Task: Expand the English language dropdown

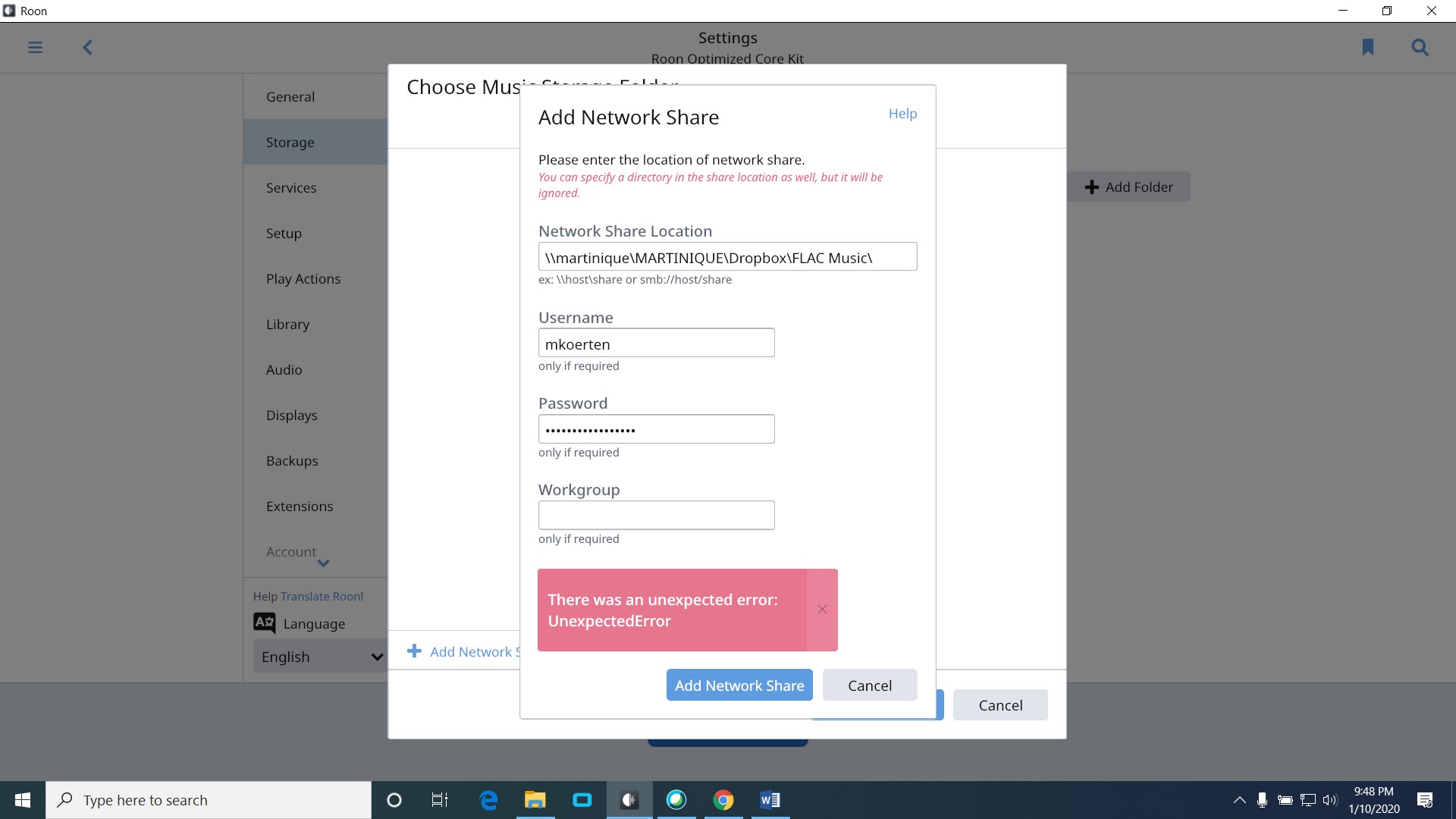Action: pyautogui.click(x=319, y=657)
